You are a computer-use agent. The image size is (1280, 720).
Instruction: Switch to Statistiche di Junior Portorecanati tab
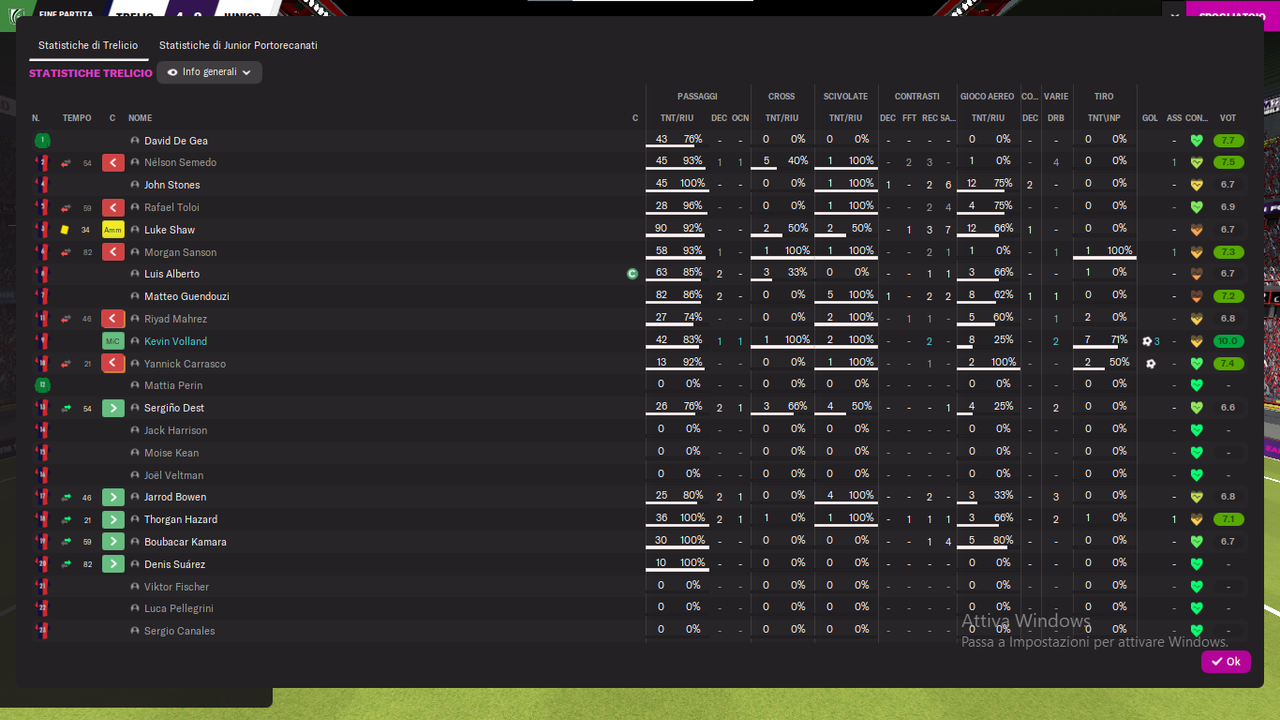click(x=238, y=45)
